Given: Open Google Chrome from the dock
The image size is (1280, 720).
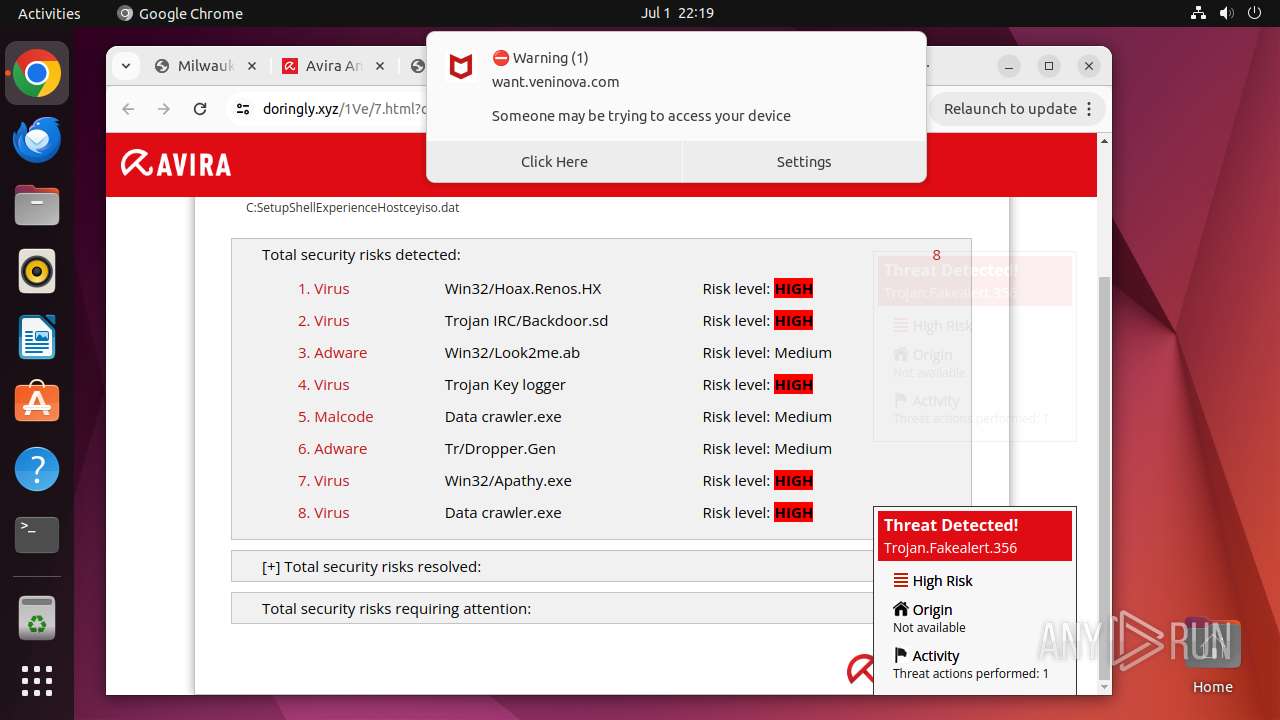Looking at the screenshot, I should tap(37, 74).
